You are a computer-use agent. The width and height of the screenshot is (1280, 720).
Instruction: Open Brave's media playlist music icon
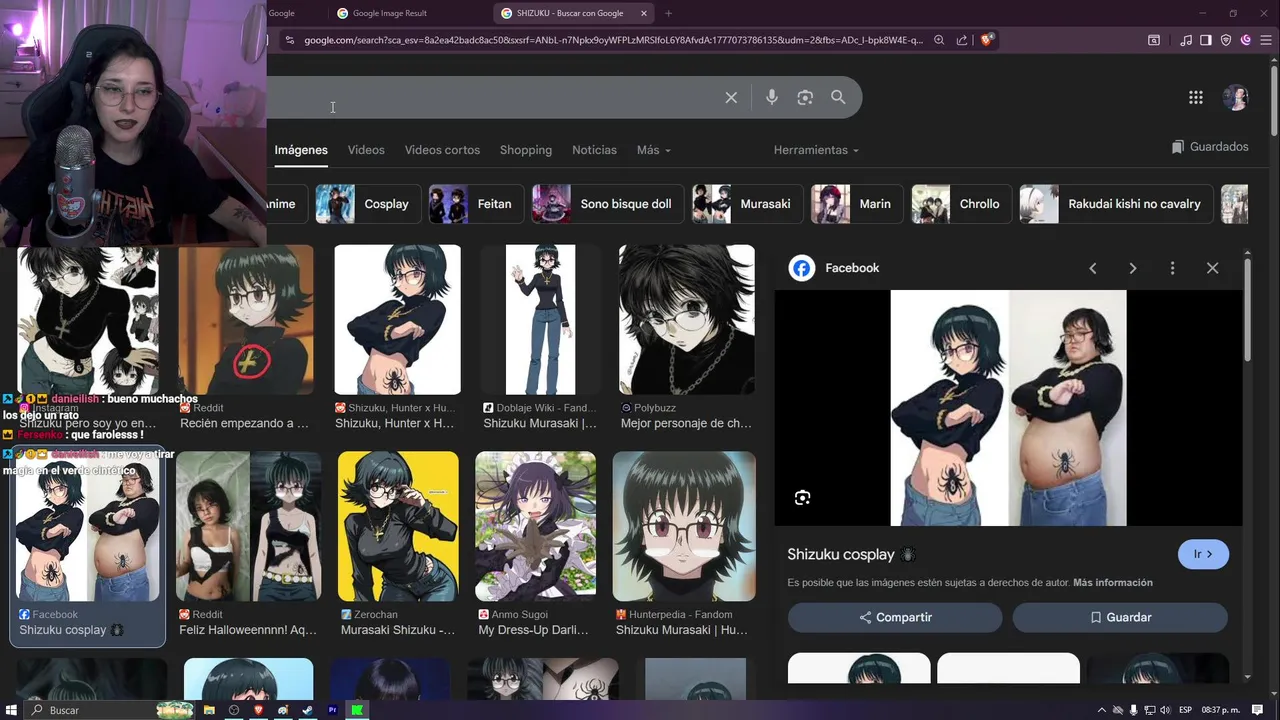[x=1186, y=40]
